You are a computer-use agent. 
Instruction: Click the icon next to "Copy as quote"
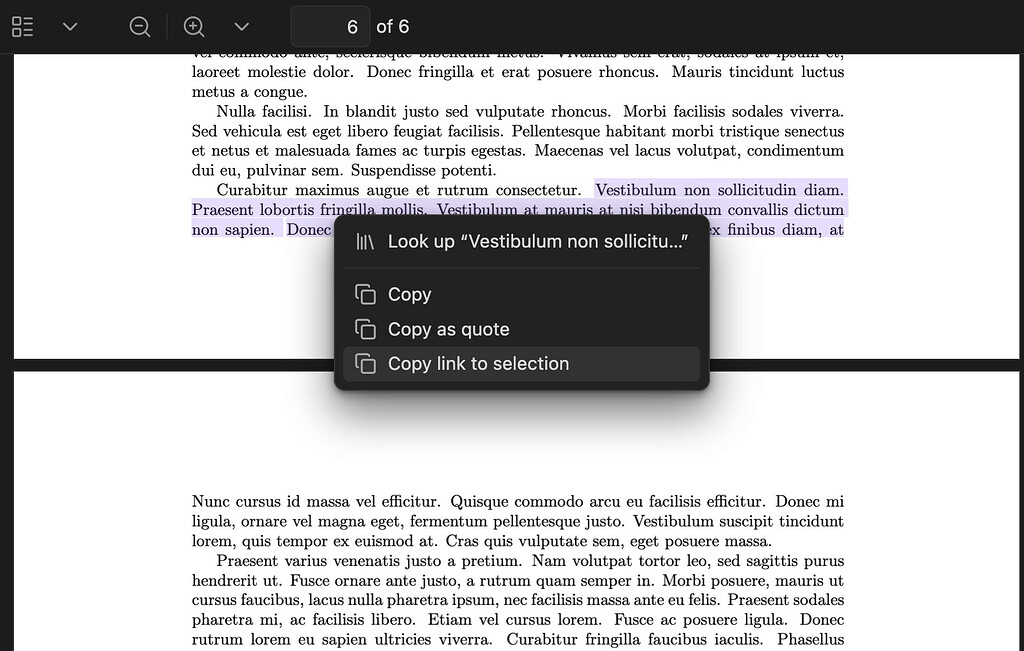pos(364,328)
